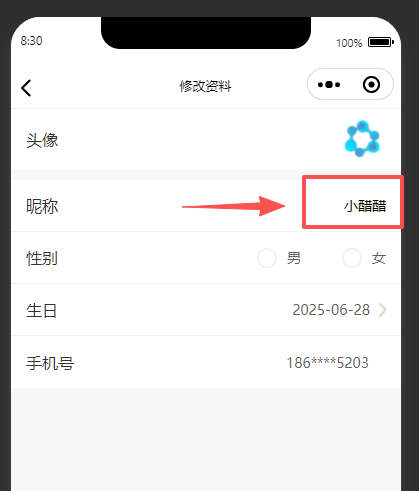Tap the 性别 row label

(x=42, y=258)
